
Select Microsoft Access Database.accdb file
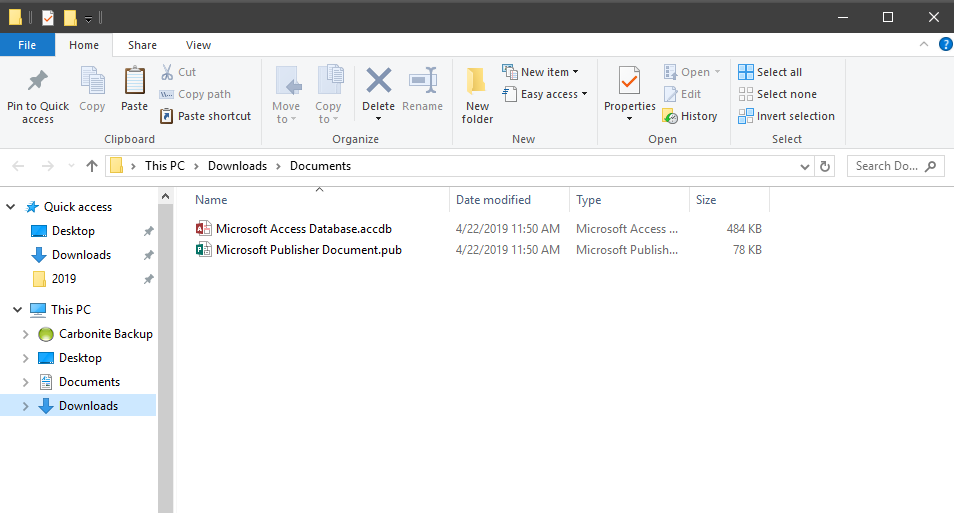pos(294,229)
